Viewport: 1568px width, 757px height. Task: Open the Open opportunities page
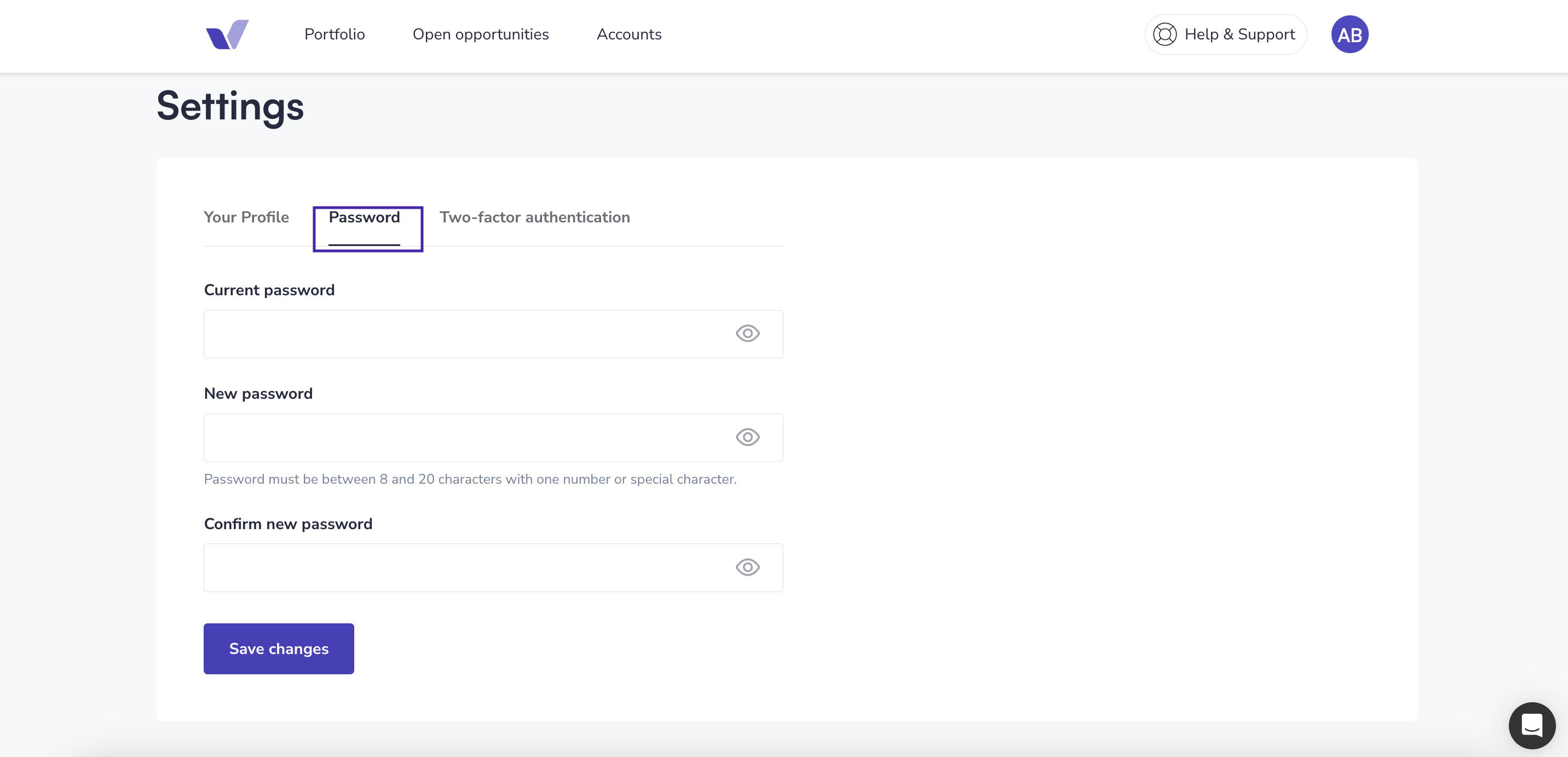coord(481,35)
